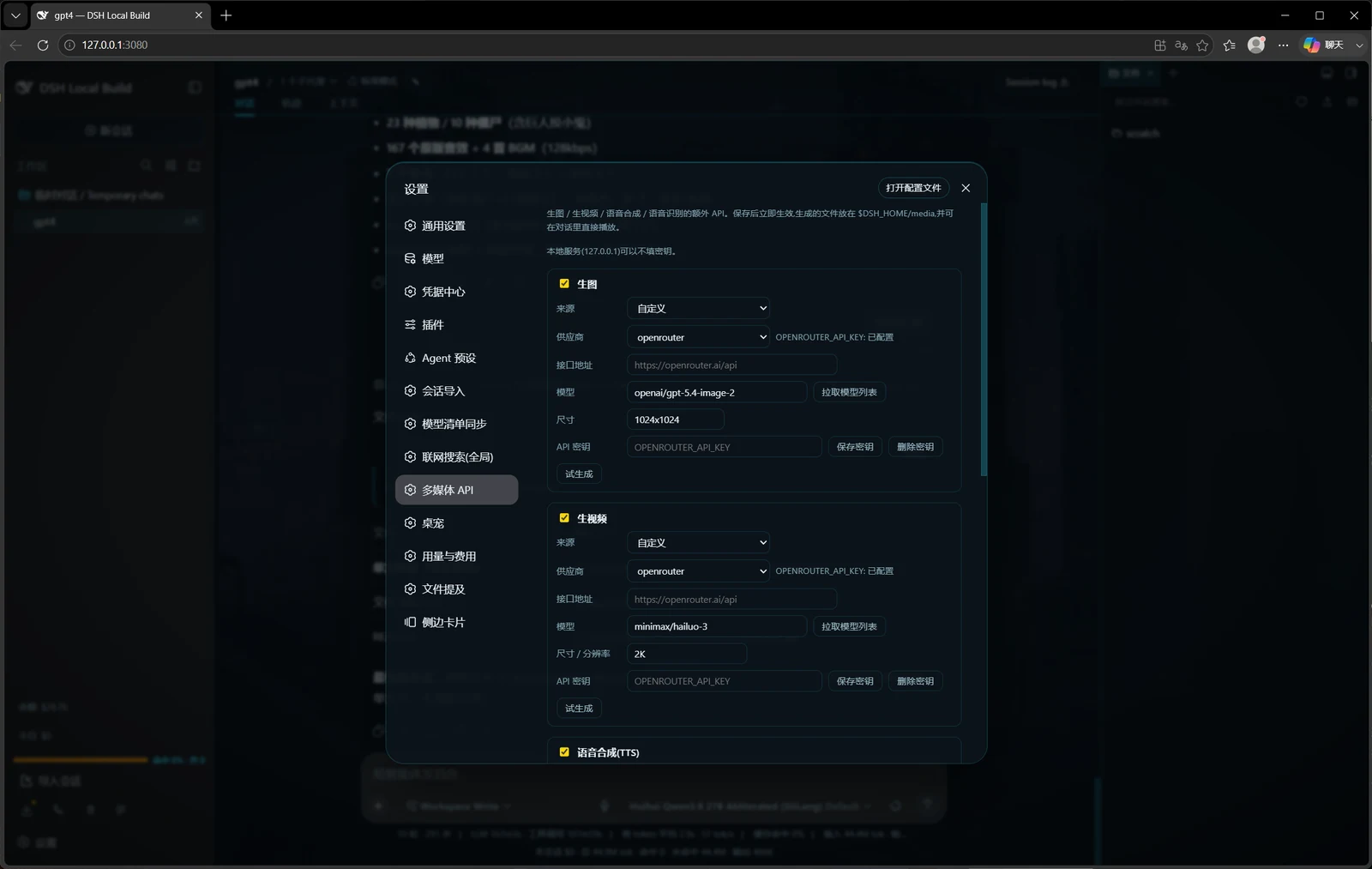Viewport: 1372px width, 869px height.
Task: Open a new browser tab
Action: [x=226, y=15]
